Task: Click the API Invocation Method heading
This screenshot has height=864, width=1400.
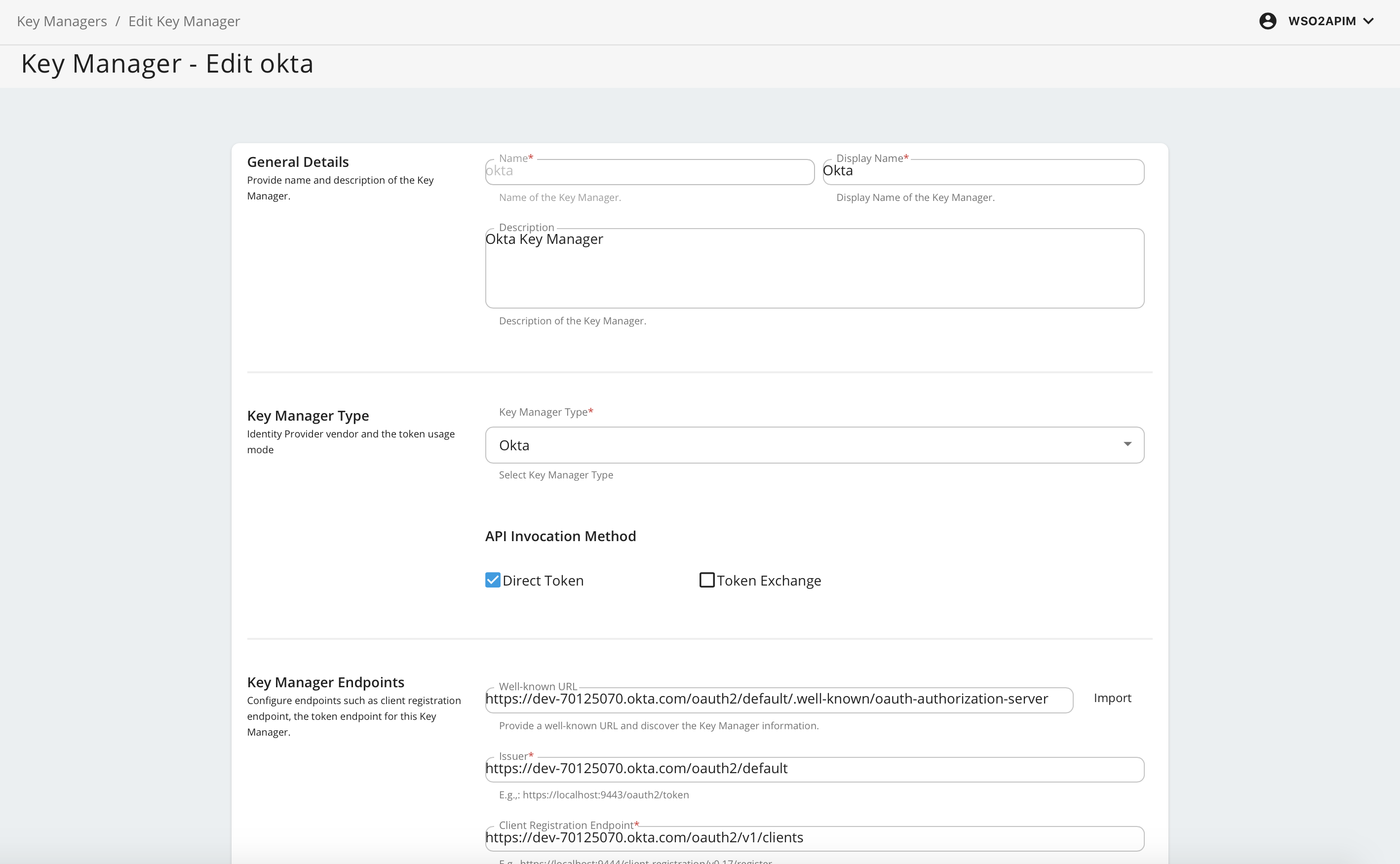Action: click(560, 536)
